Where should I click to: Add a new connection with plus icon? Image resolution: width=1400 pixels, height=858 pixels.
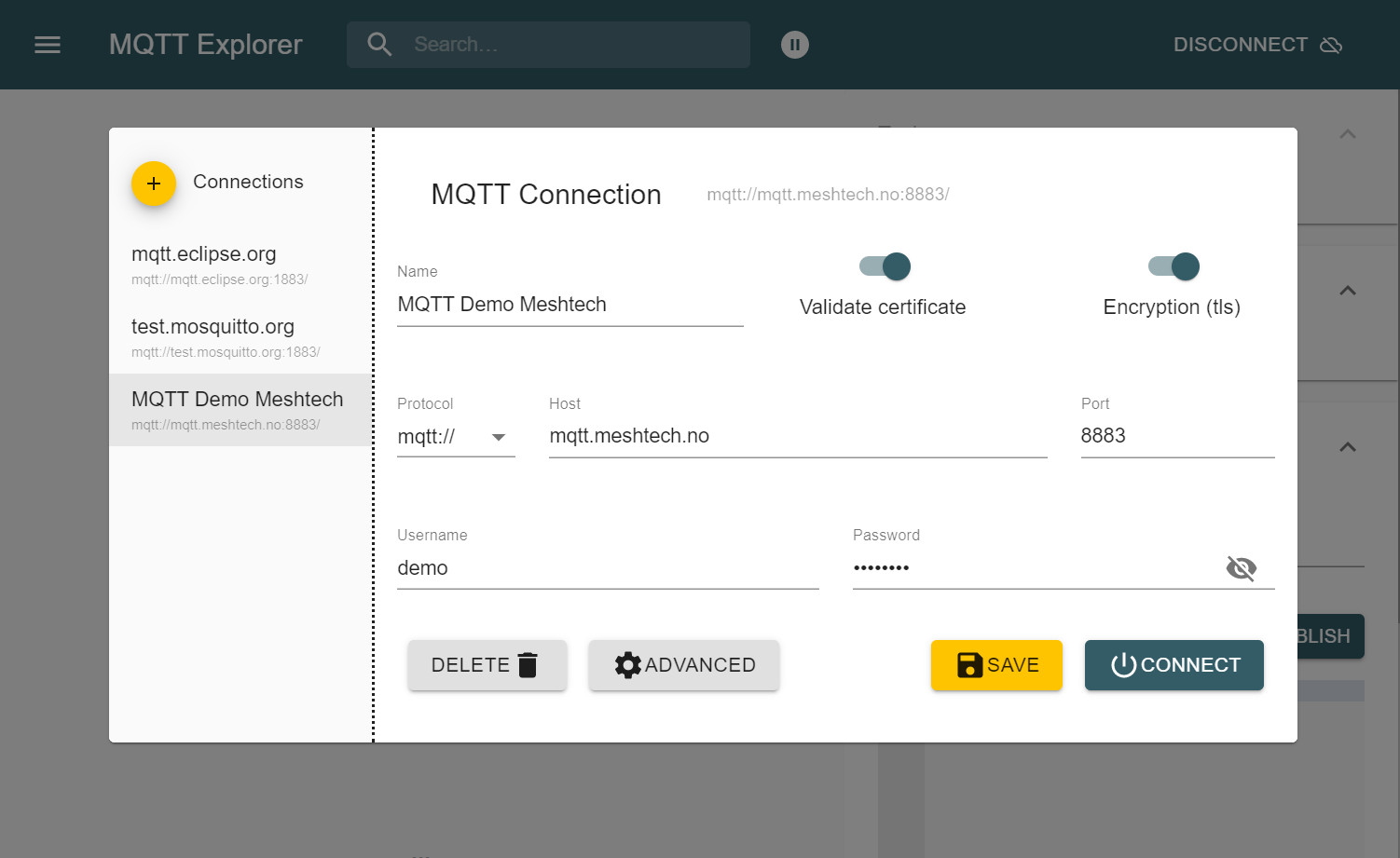154,184
